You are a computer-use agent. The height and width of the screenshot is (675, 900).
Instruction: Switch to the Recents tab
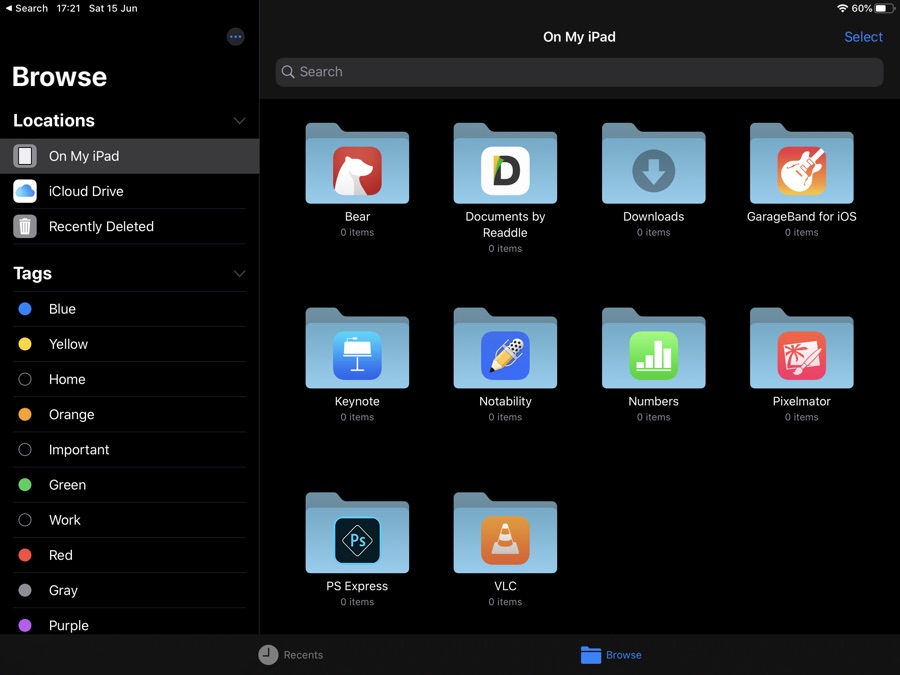(x=291, y=655)
